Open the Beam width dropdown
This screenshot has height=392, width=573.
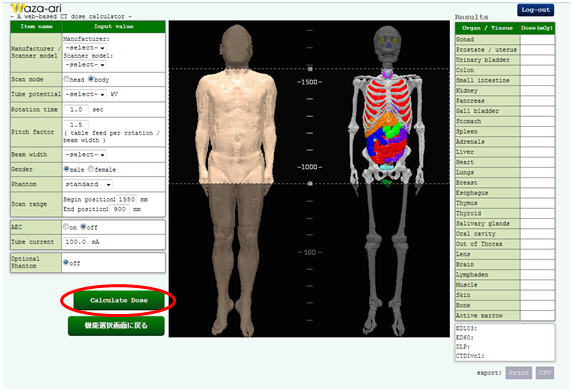pos(85,155)
